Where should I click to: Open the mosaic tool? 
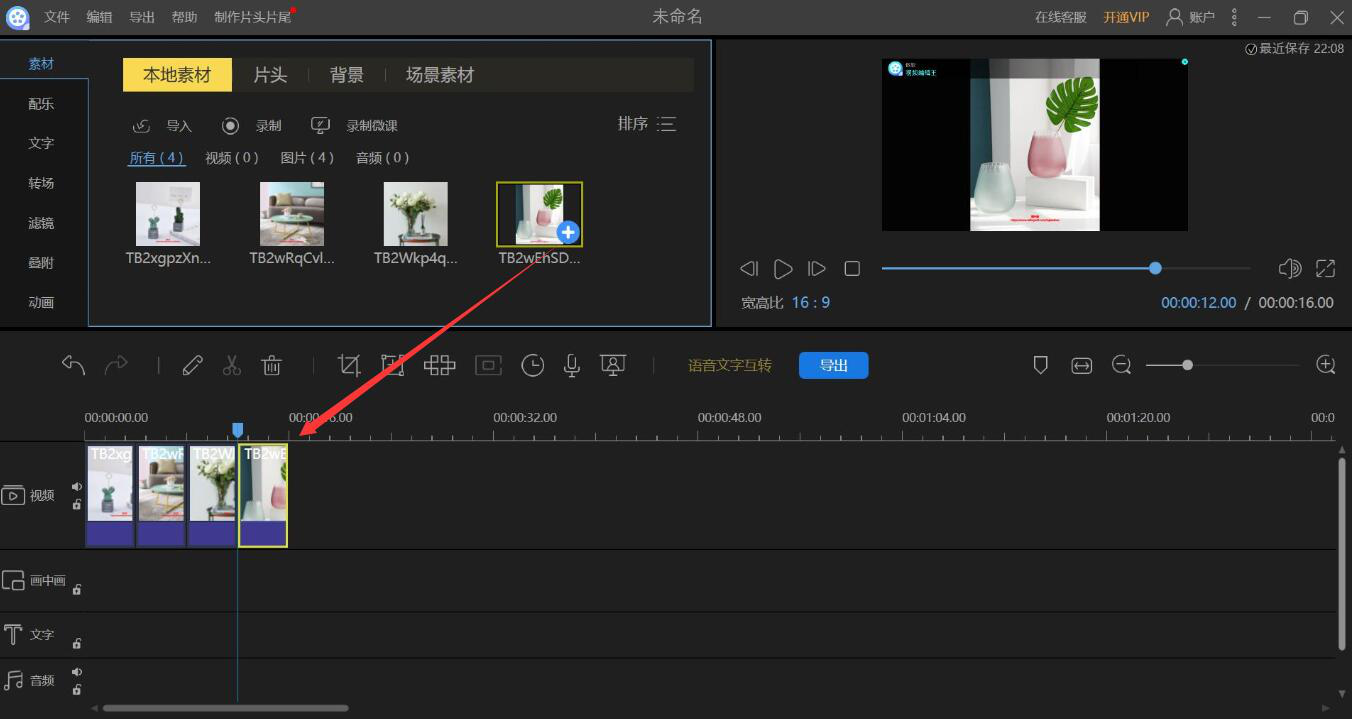tap(439, 365)
